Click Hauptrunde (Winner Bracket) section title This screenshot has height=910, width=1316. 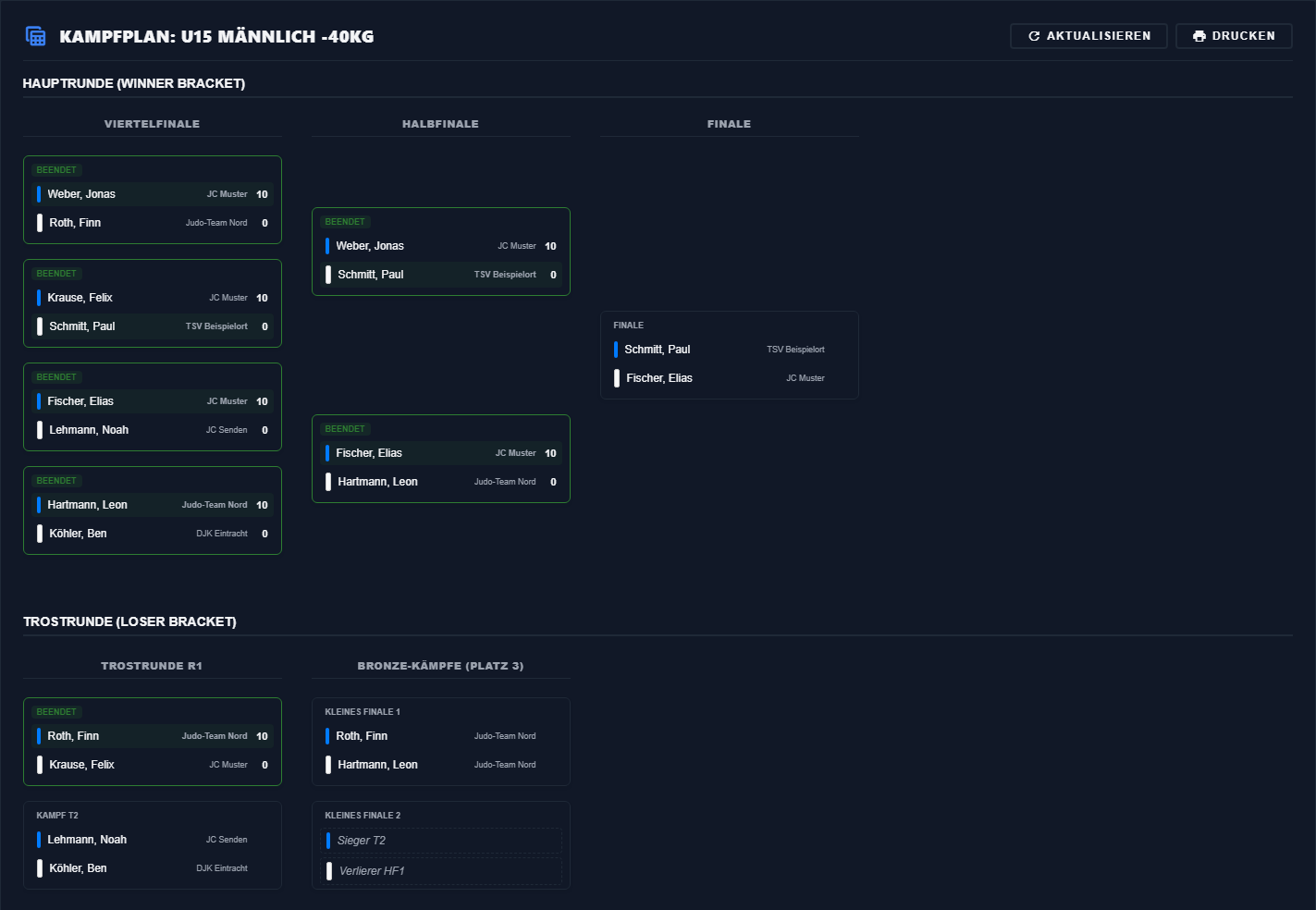[134, 83]
